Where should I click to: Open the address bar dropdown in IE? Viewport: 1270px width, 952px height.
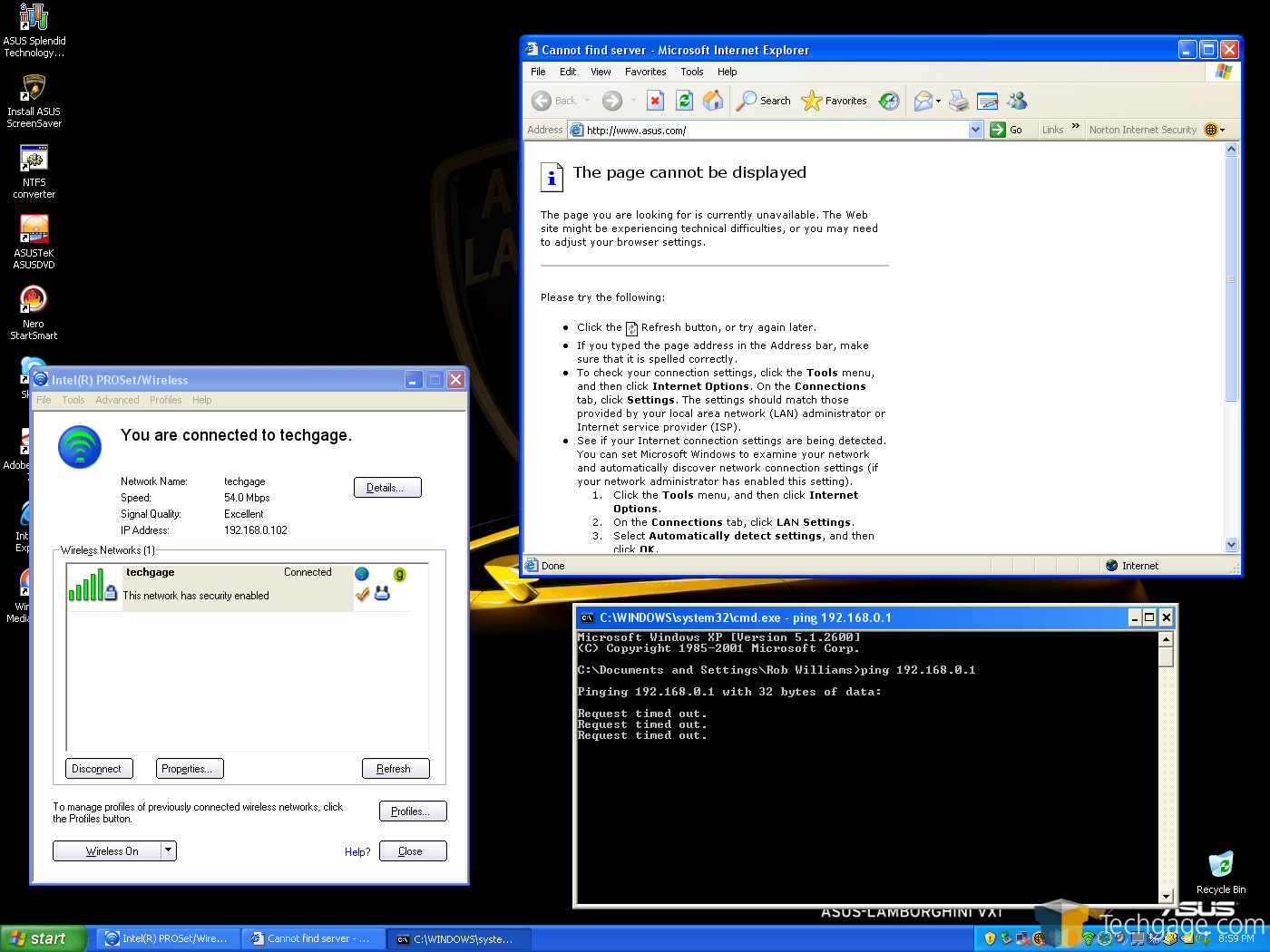point(975,130)
